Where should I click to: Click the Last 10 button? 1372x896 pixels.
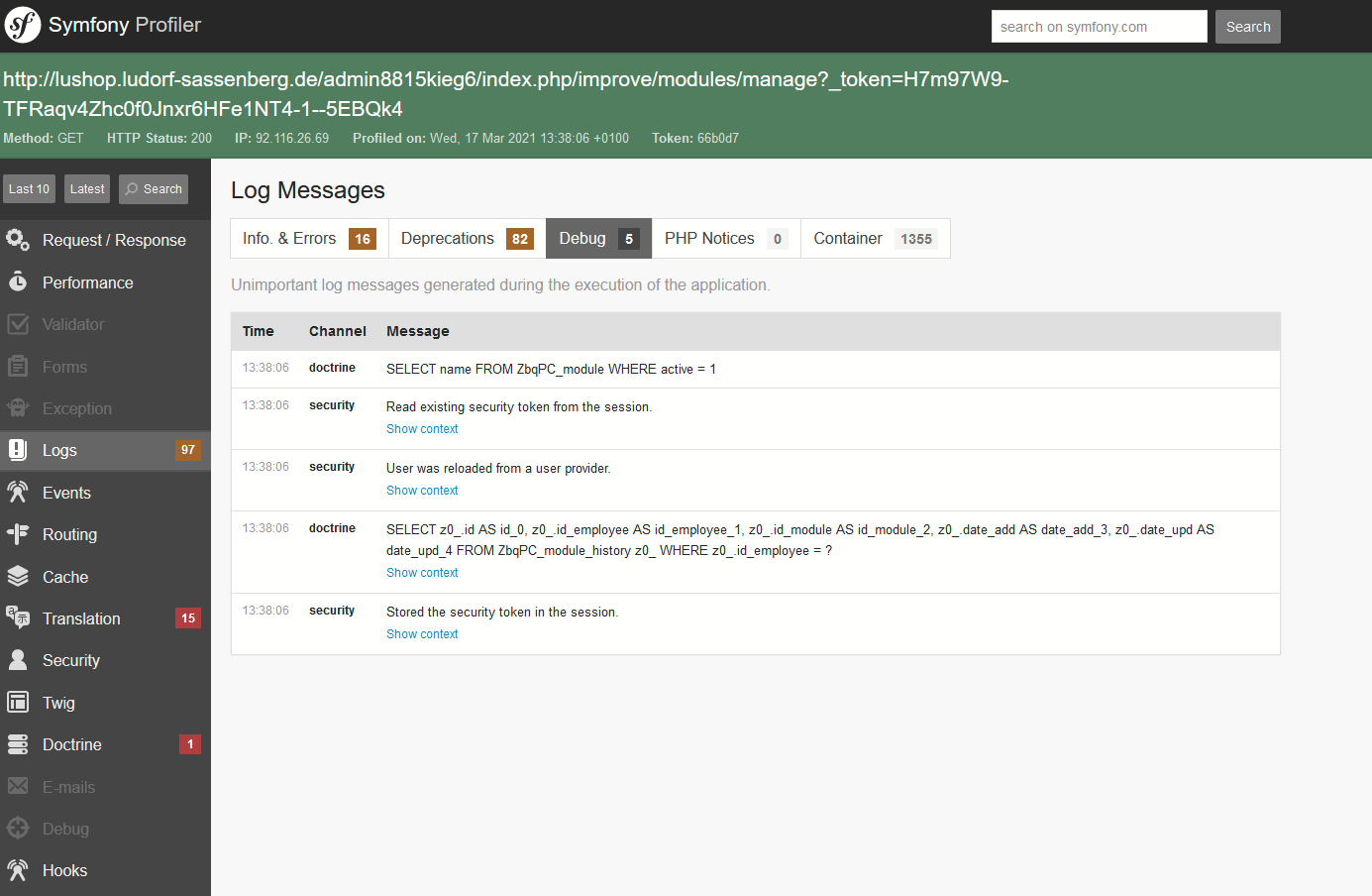tap(29, 189)
